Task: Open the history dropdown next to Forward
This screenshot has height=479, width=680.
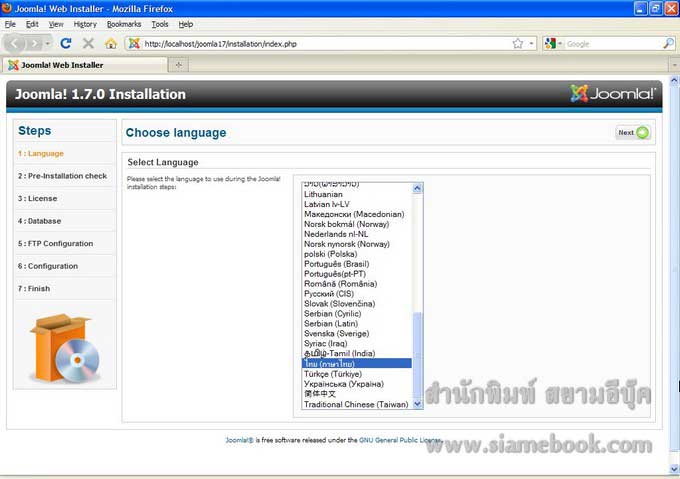Action: (48, 43)
